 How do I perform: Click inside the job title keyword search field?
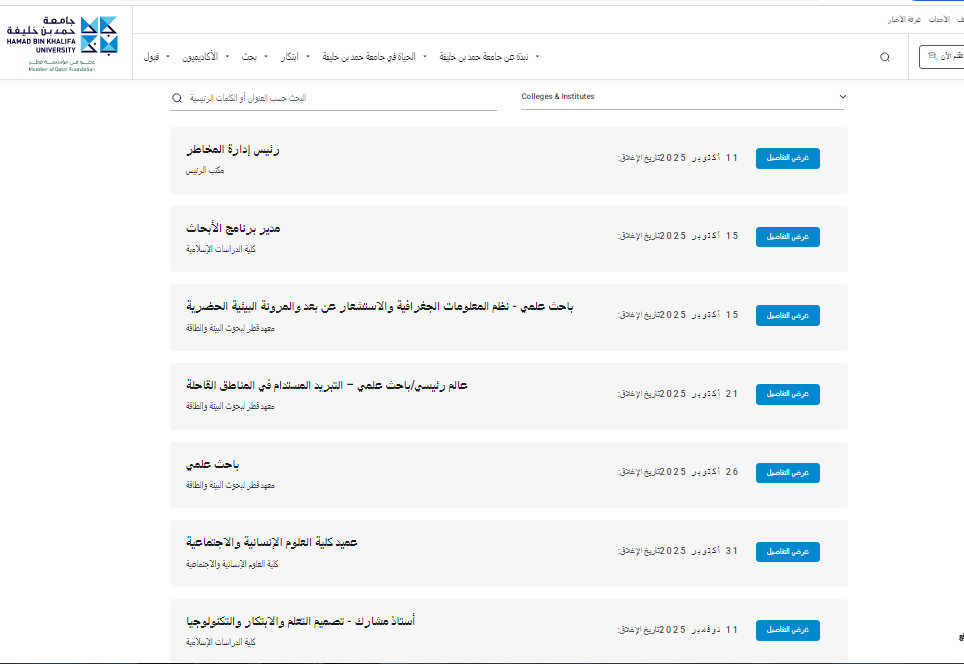pyautogui.click(x=340, y=98)
